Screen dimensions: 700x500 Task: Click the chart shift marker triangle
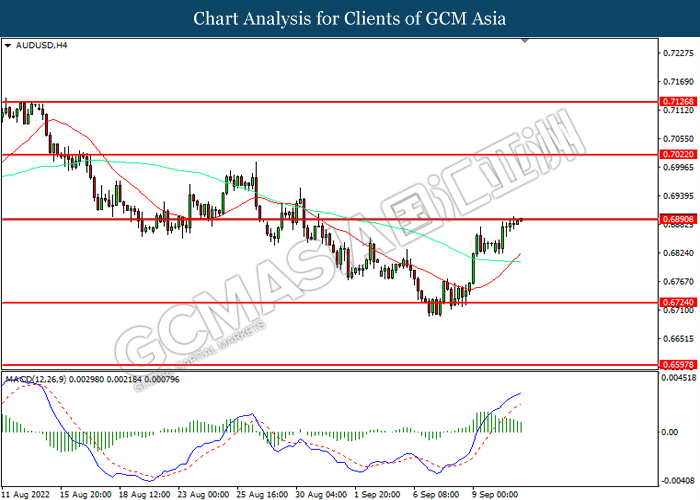coord(525,41)
